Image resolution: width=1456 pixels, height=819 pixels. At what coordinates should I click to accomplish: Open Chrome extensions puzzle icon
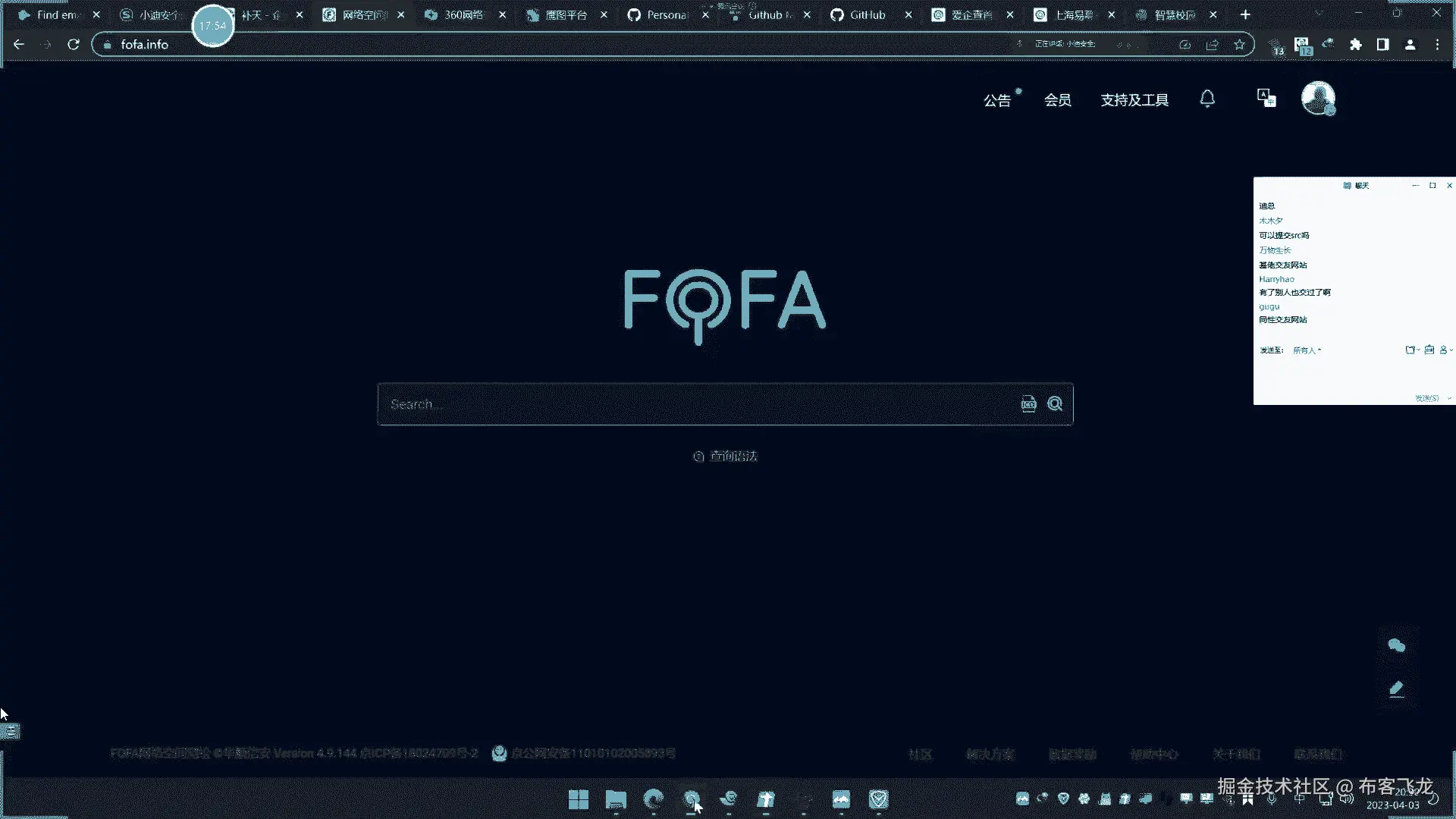[1356, 45]
